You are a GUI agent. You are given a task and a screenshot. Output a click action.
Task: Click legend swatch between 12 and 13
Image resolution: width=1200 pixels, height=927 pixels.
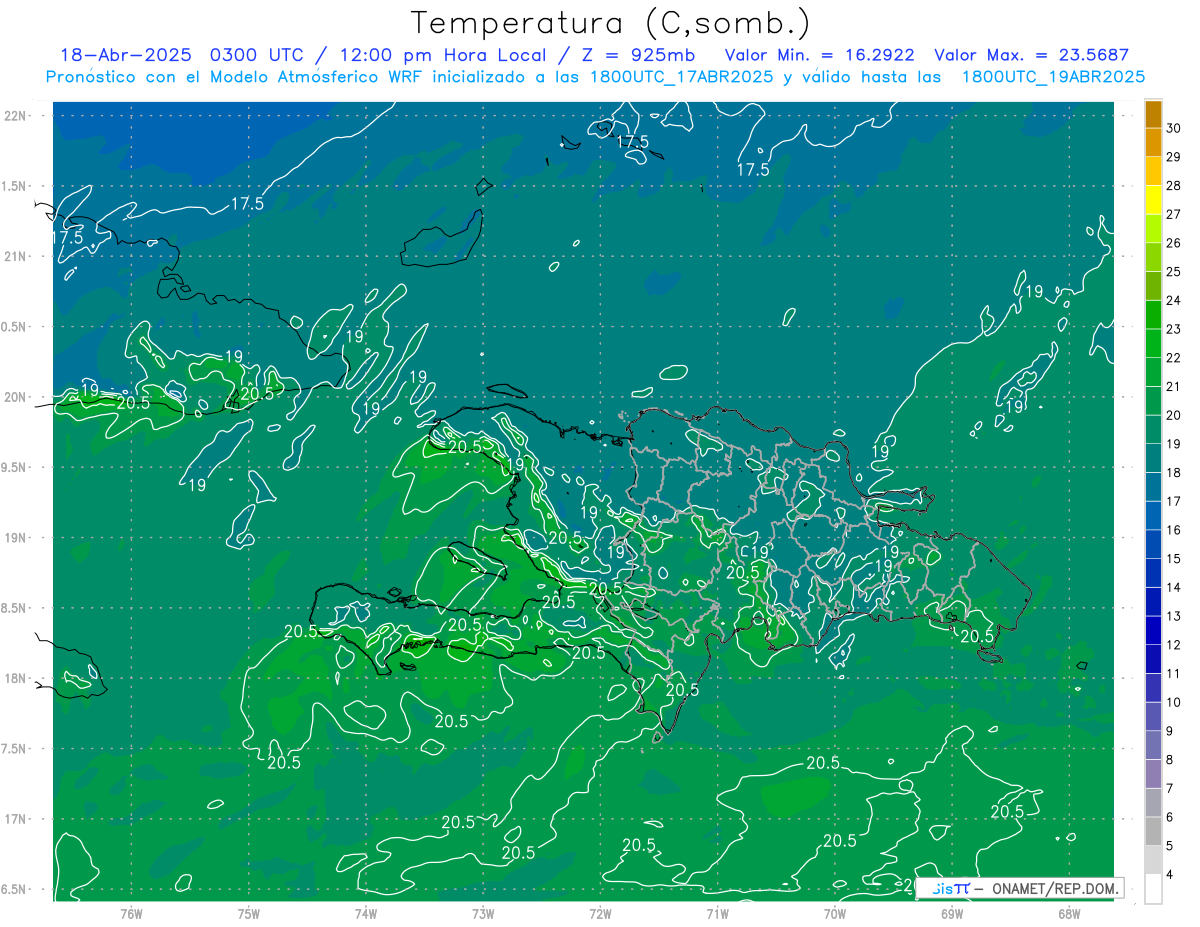pos(1153,631)
